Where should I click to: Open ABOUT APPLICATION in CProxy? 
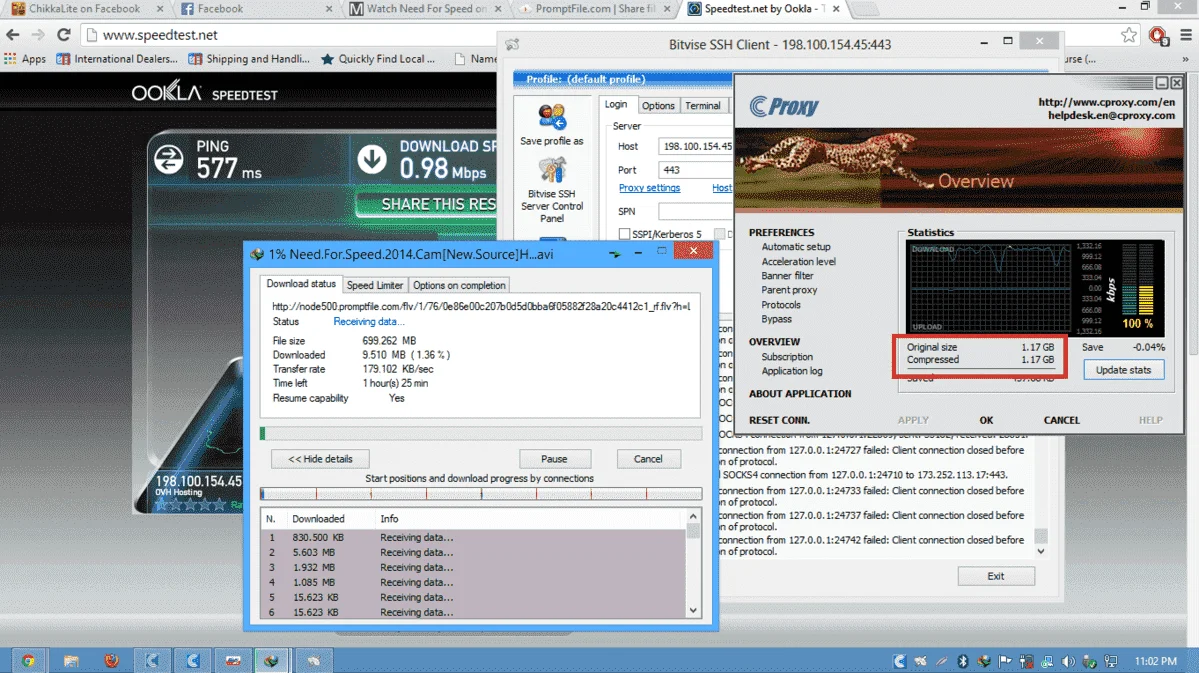pyautogui.click(x=800, y=394)
